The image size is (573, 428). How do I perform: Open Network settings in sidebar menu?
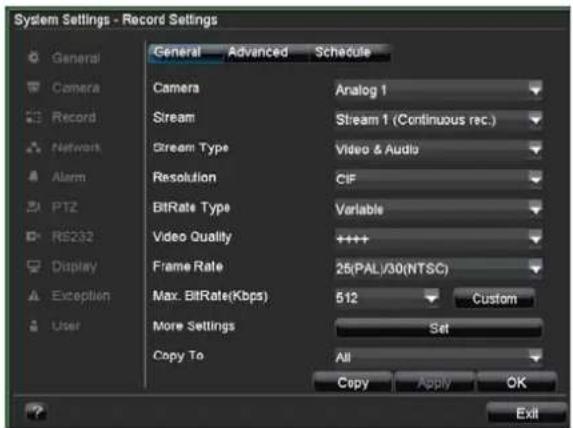[76, 147]
